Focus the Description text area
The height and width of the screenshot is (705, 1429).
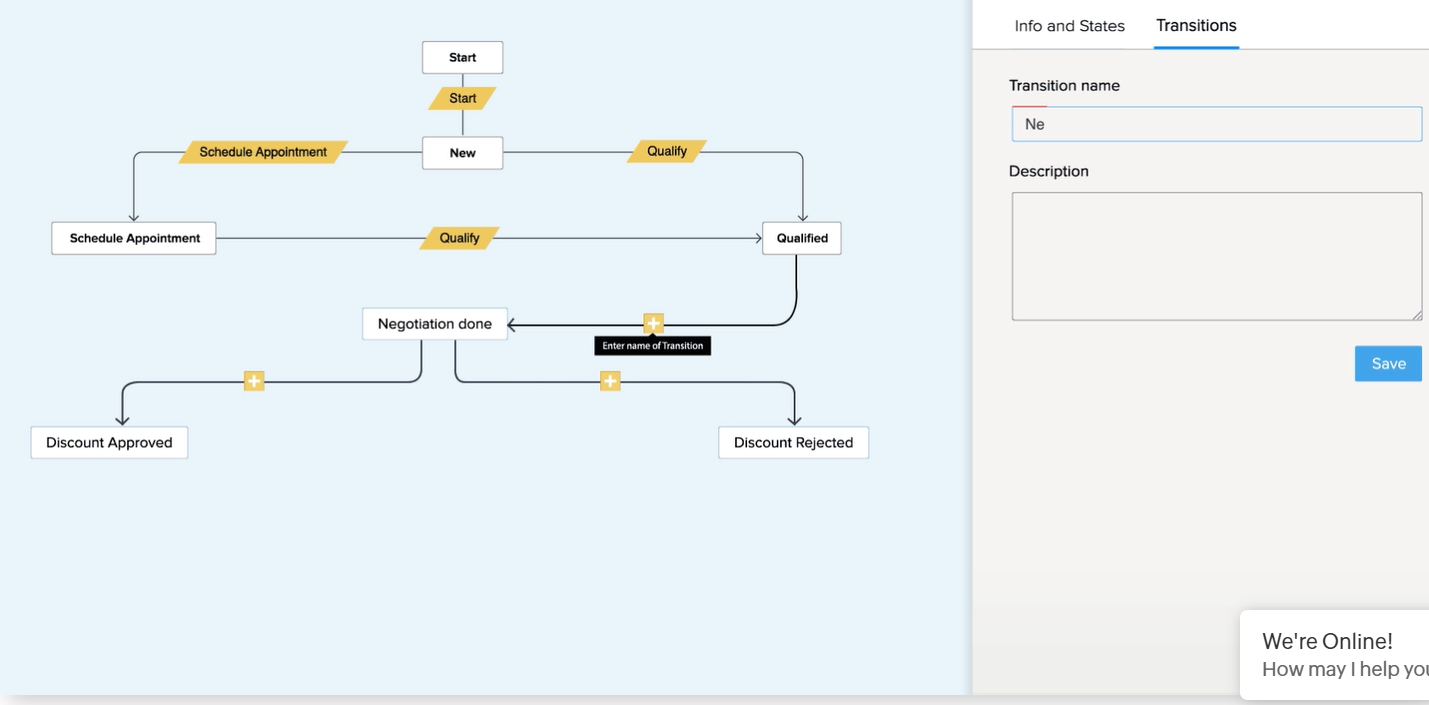(x=1216, y=256)
